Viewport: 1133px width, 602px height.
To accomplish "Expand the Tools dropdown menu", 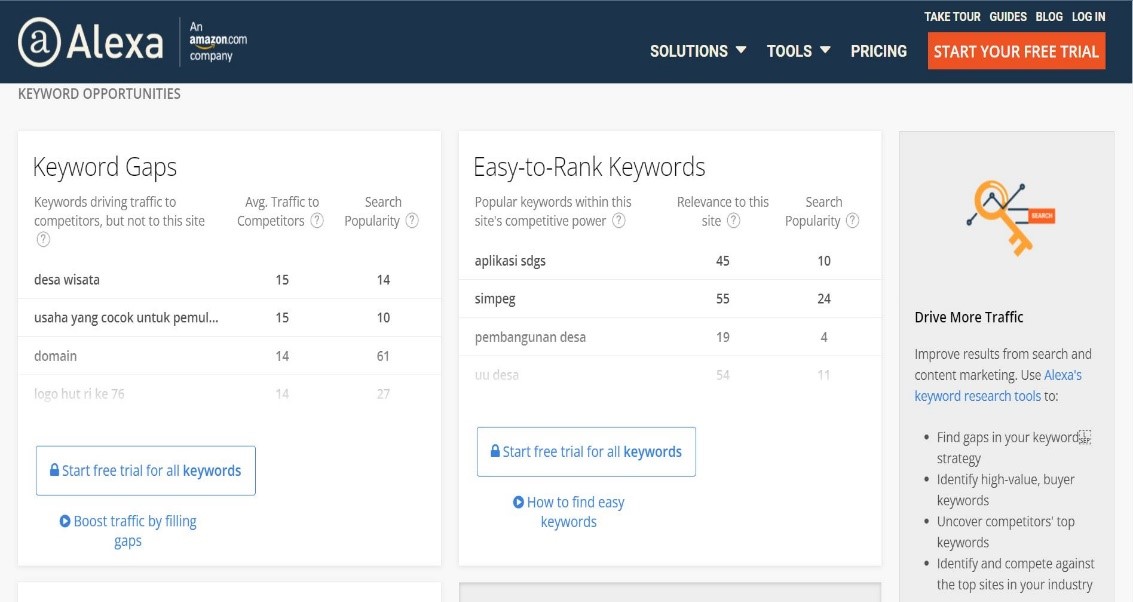I will [x=798, y=51].
